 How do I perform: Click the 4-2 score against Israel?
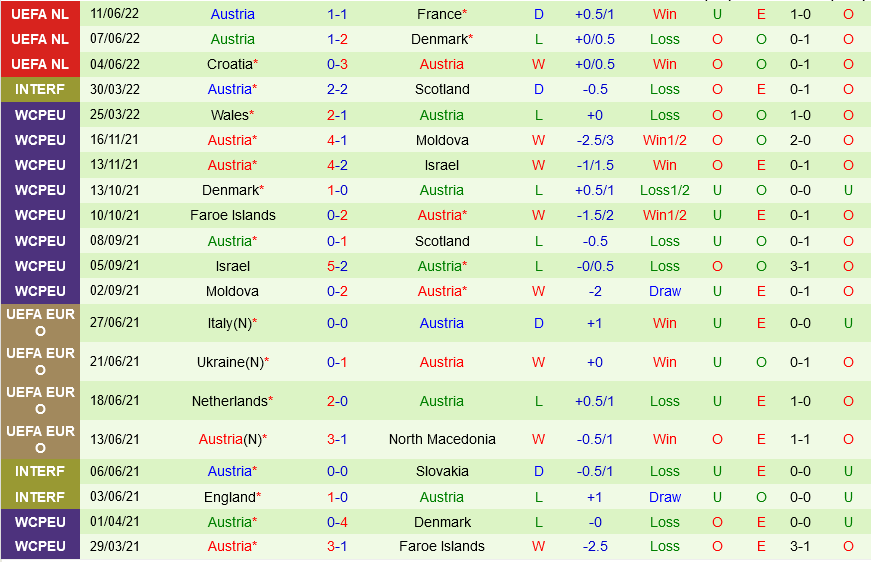coord(337,165)
